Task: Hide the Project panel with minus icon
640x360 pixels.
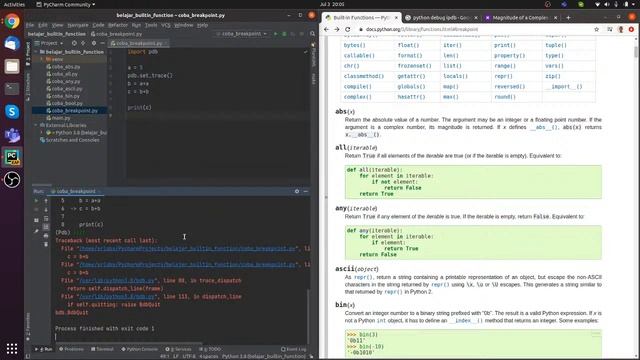Action: tap(102, 43)
